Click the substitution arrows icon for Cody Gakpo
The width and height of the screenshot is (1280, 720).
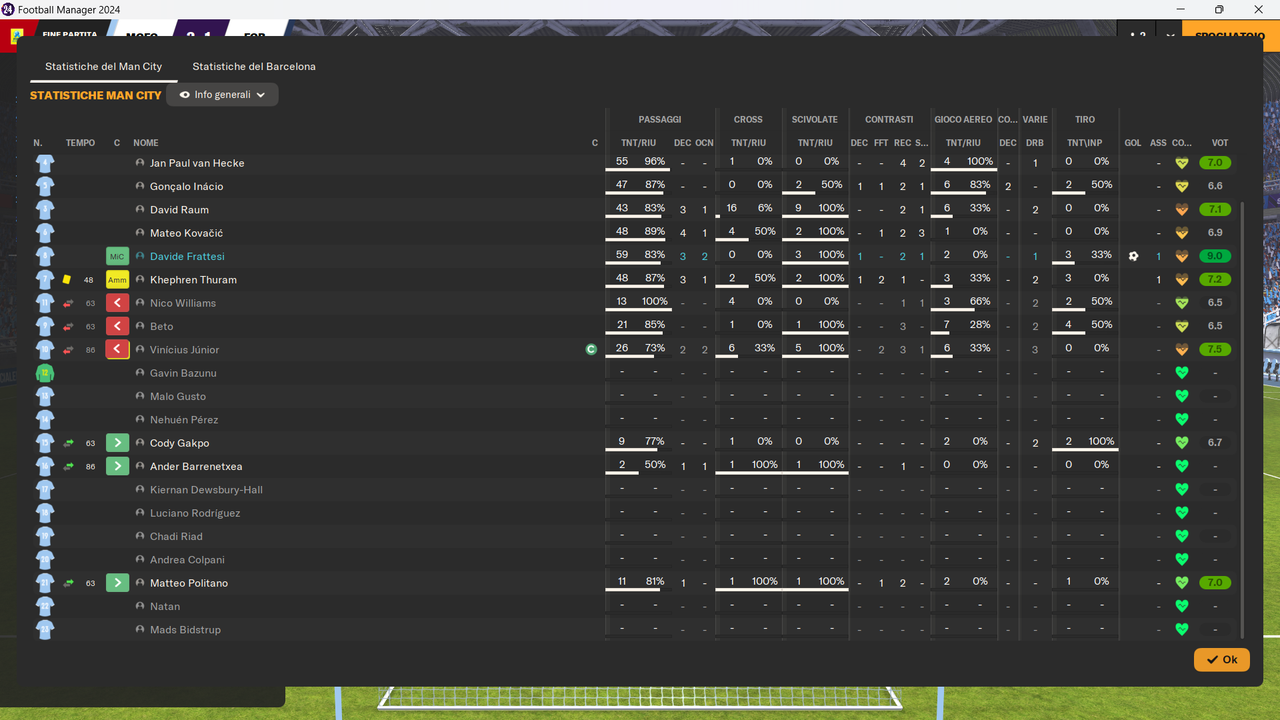tap(68, 443)
